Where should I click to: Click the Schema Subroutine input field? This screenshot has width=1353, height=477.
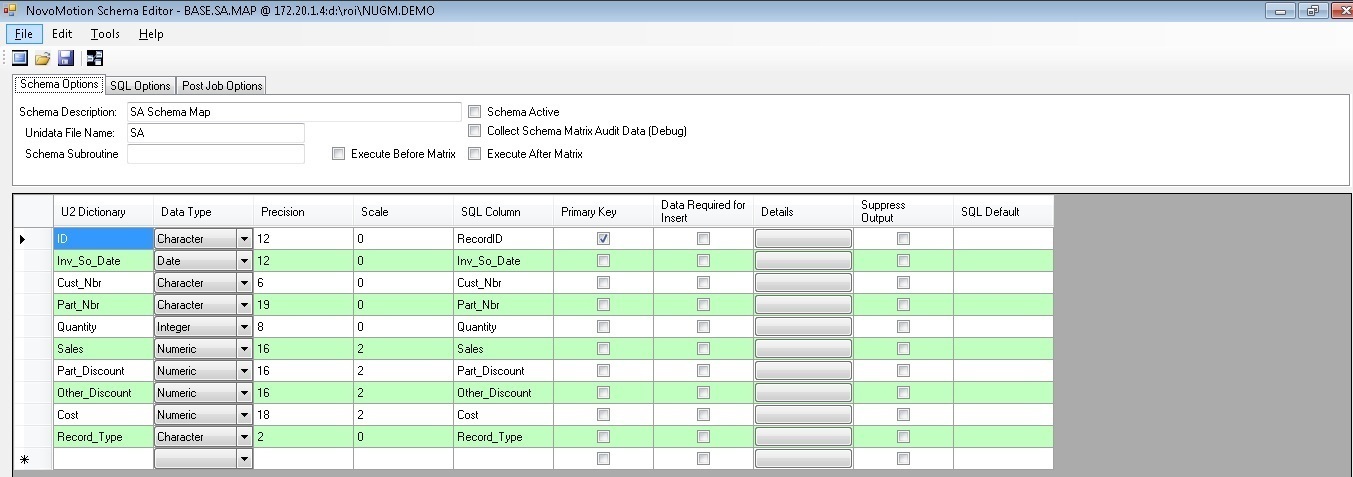215,154
